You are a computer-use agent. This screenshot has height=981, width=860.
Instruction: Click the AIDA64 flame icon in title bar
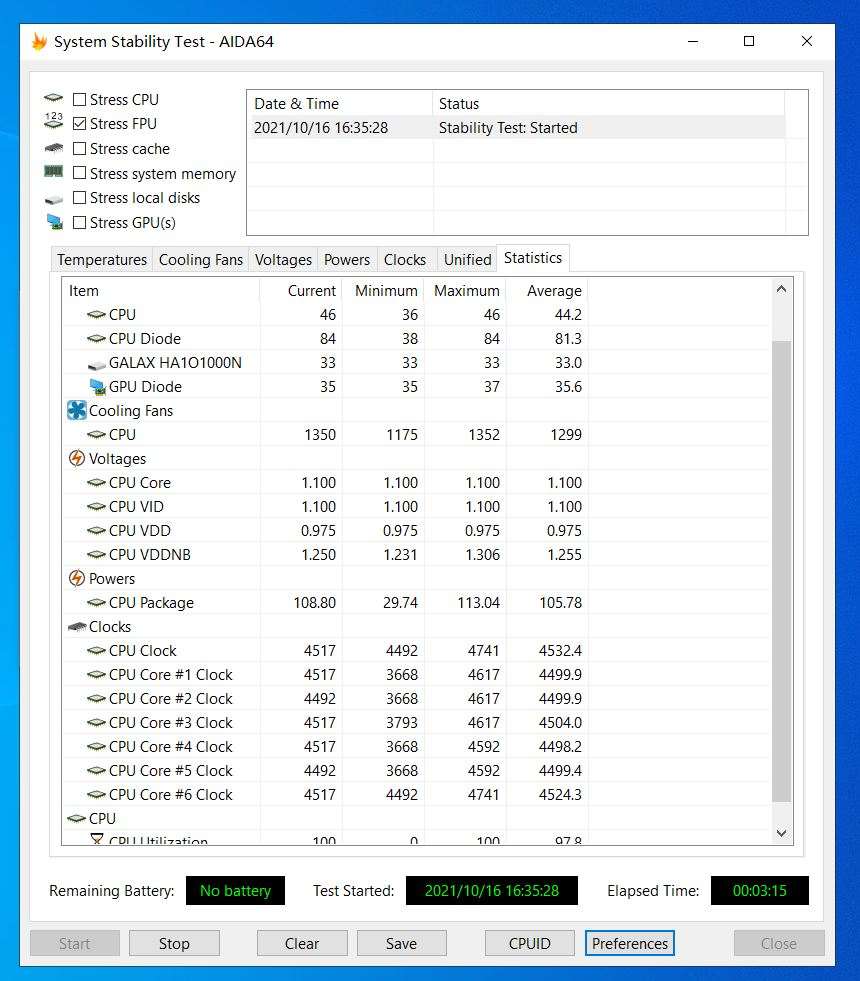pyautogui.click(x=39, y=42)
